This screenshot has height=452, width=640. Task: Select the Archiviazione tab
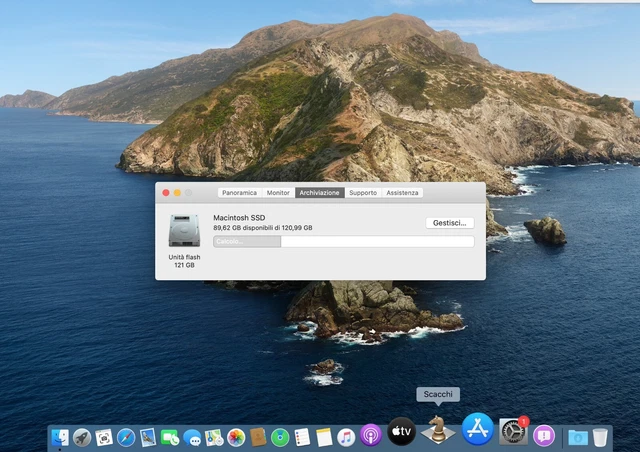coord(320,193)
